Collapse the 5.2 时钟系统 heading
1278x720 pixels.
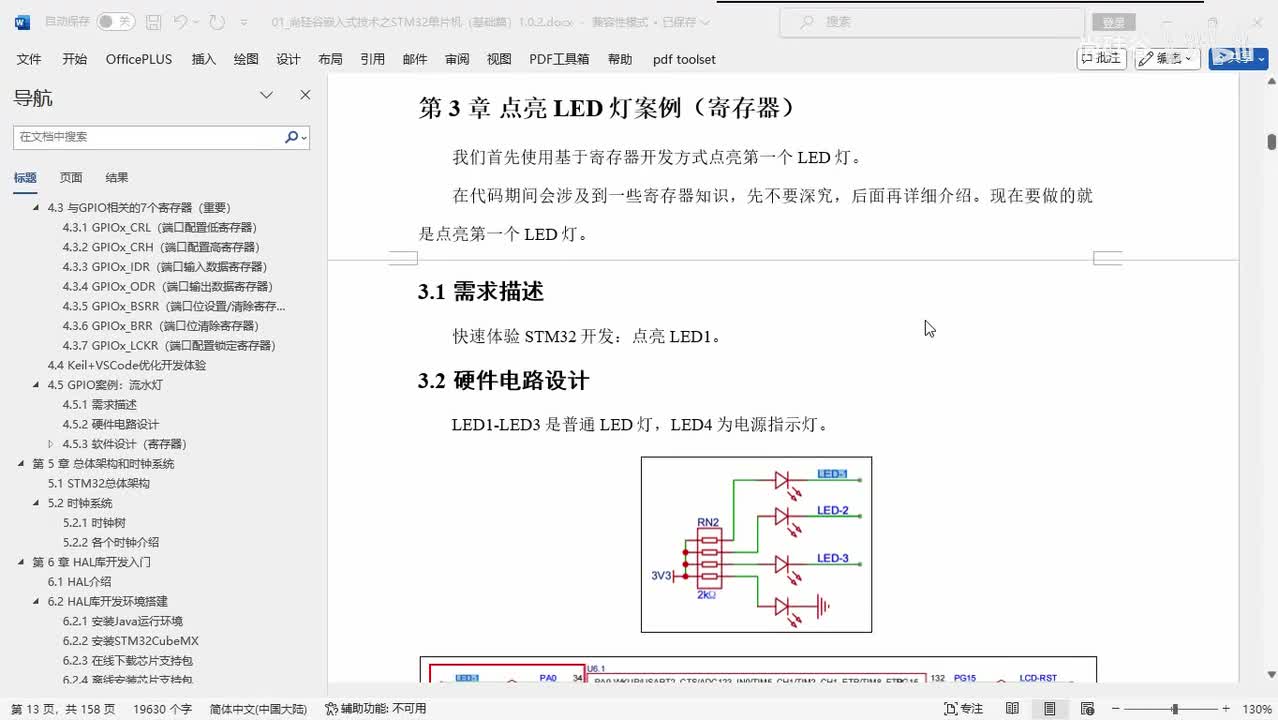[x=36, y=503]
